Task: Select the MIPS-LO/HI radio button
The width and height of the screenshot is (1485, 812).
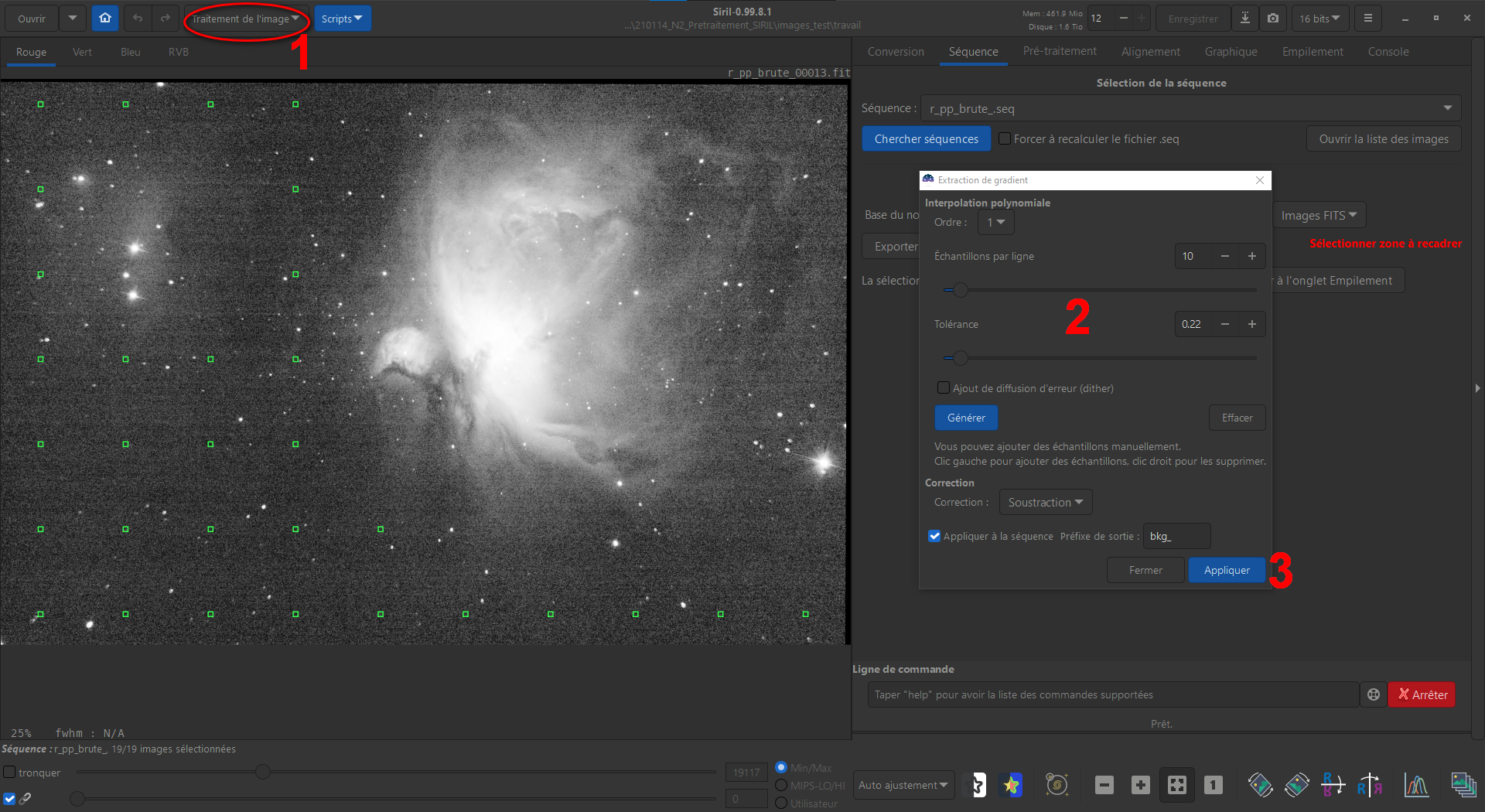Action: pos(781,785)
